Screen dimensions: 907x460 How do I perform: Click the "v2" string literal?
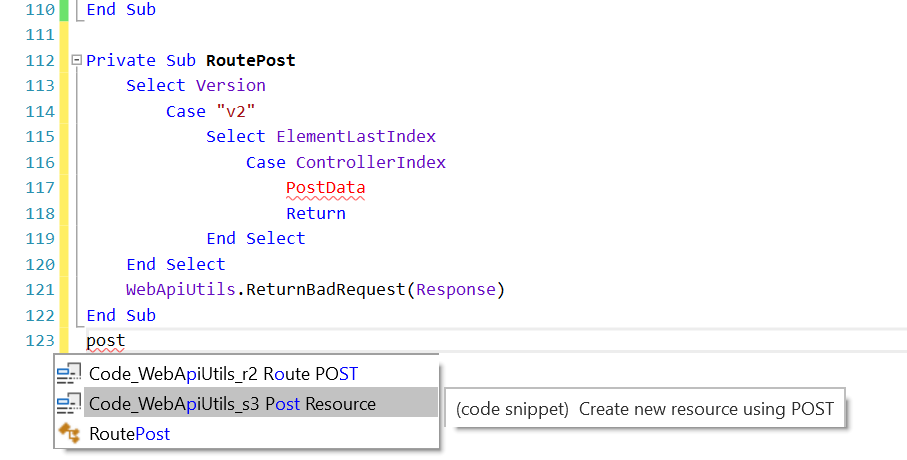(x=211, y=111)
